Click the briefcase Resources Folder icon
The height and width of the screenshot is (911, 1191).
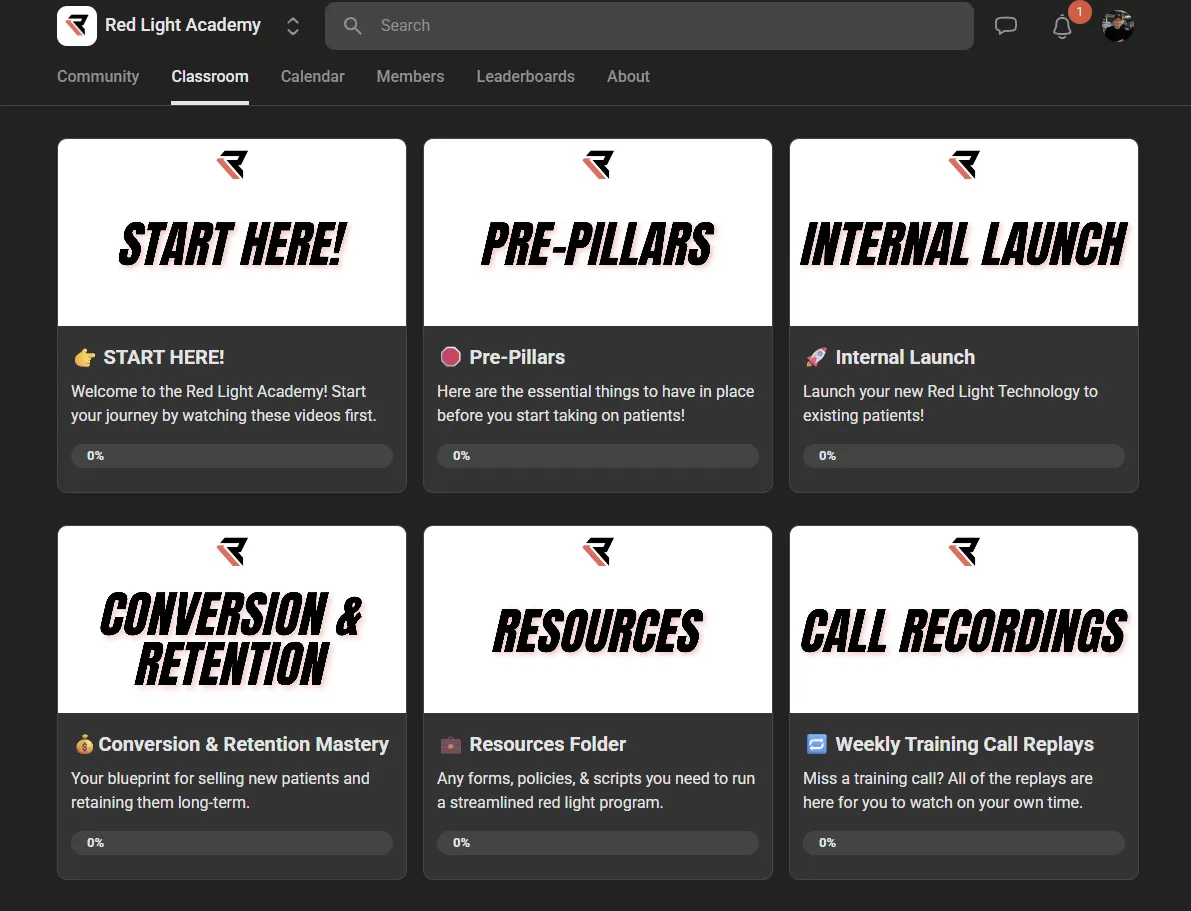click(x=450, y=745)
